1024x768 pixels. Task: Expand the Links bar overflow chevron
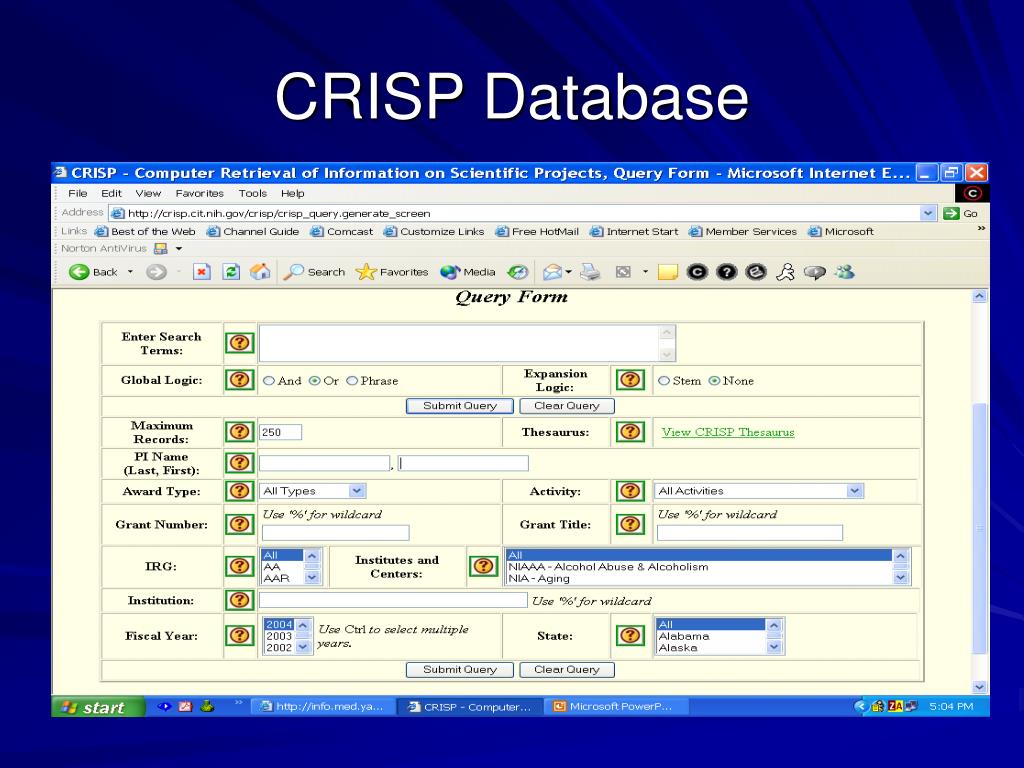(x=981, y=228)
